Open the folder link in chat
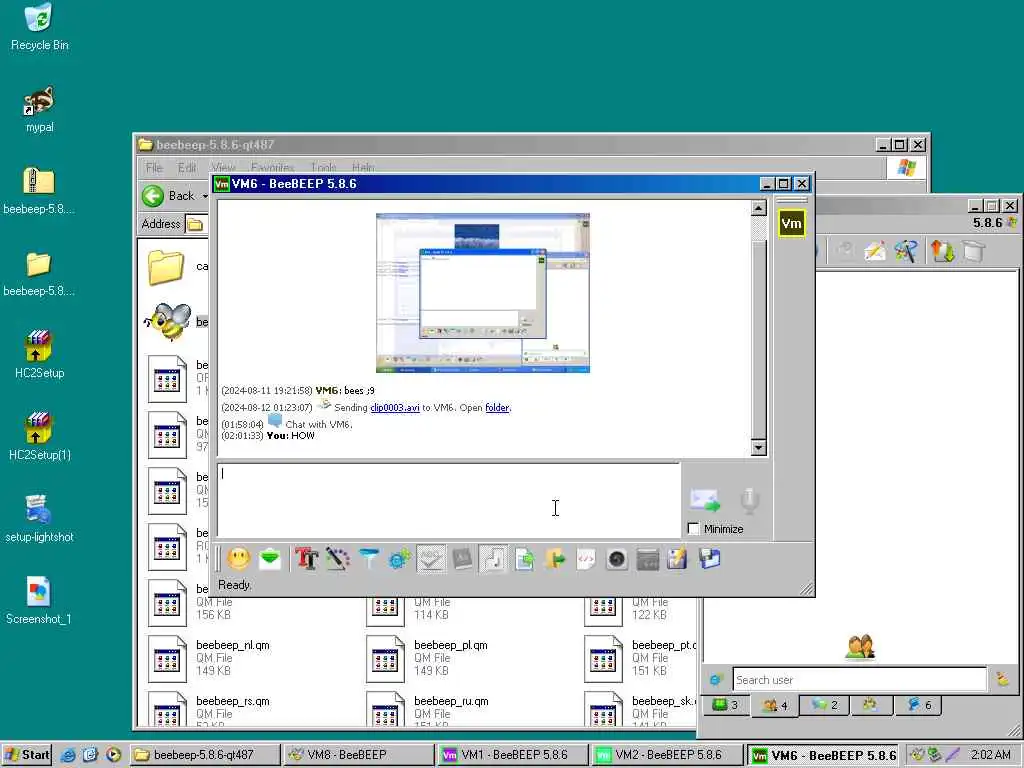The height and width of the screenshot is (768, 1024). pos(497,408)
